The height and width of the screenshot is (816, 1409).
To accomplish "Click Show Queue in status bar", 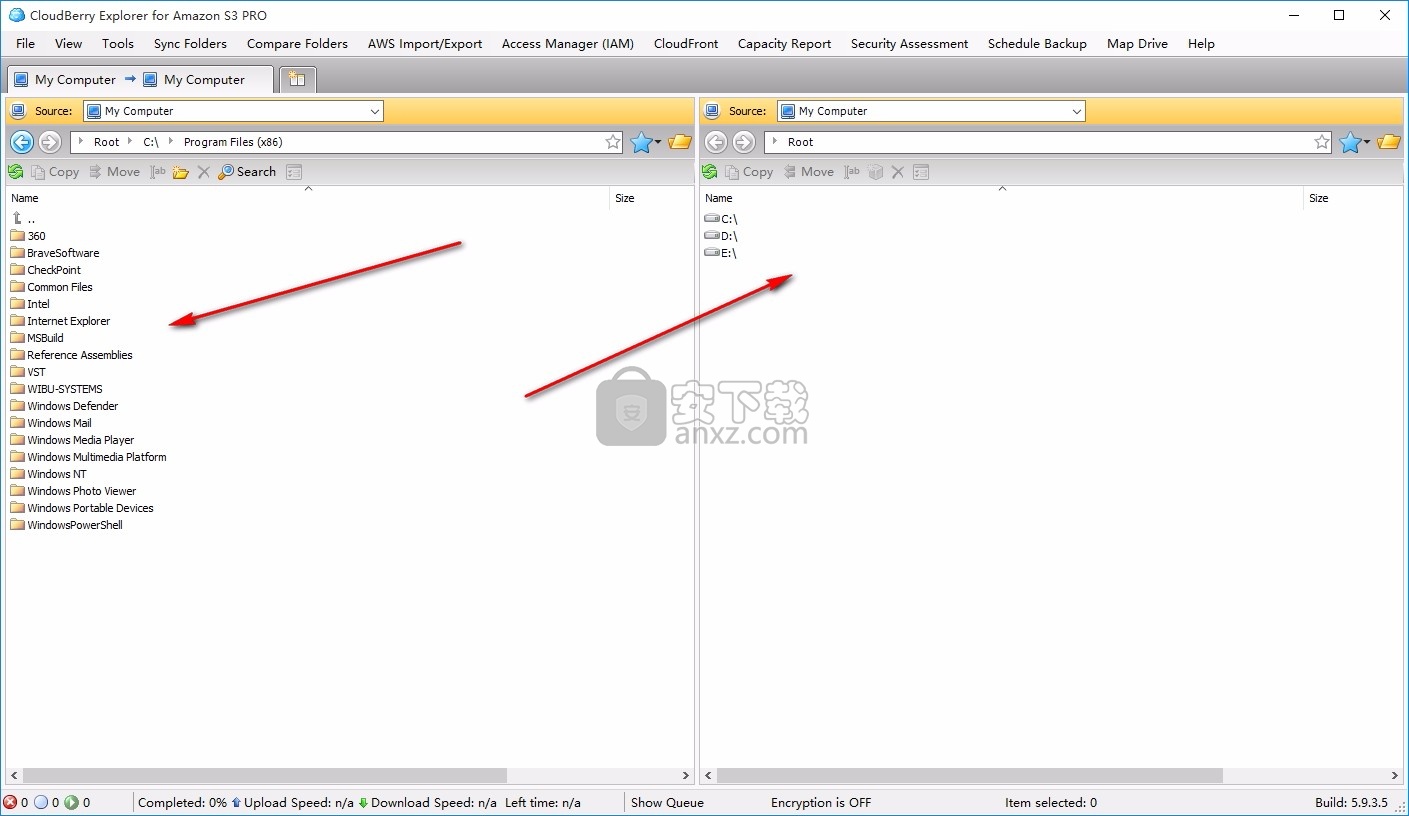I will tap(667, 802).
